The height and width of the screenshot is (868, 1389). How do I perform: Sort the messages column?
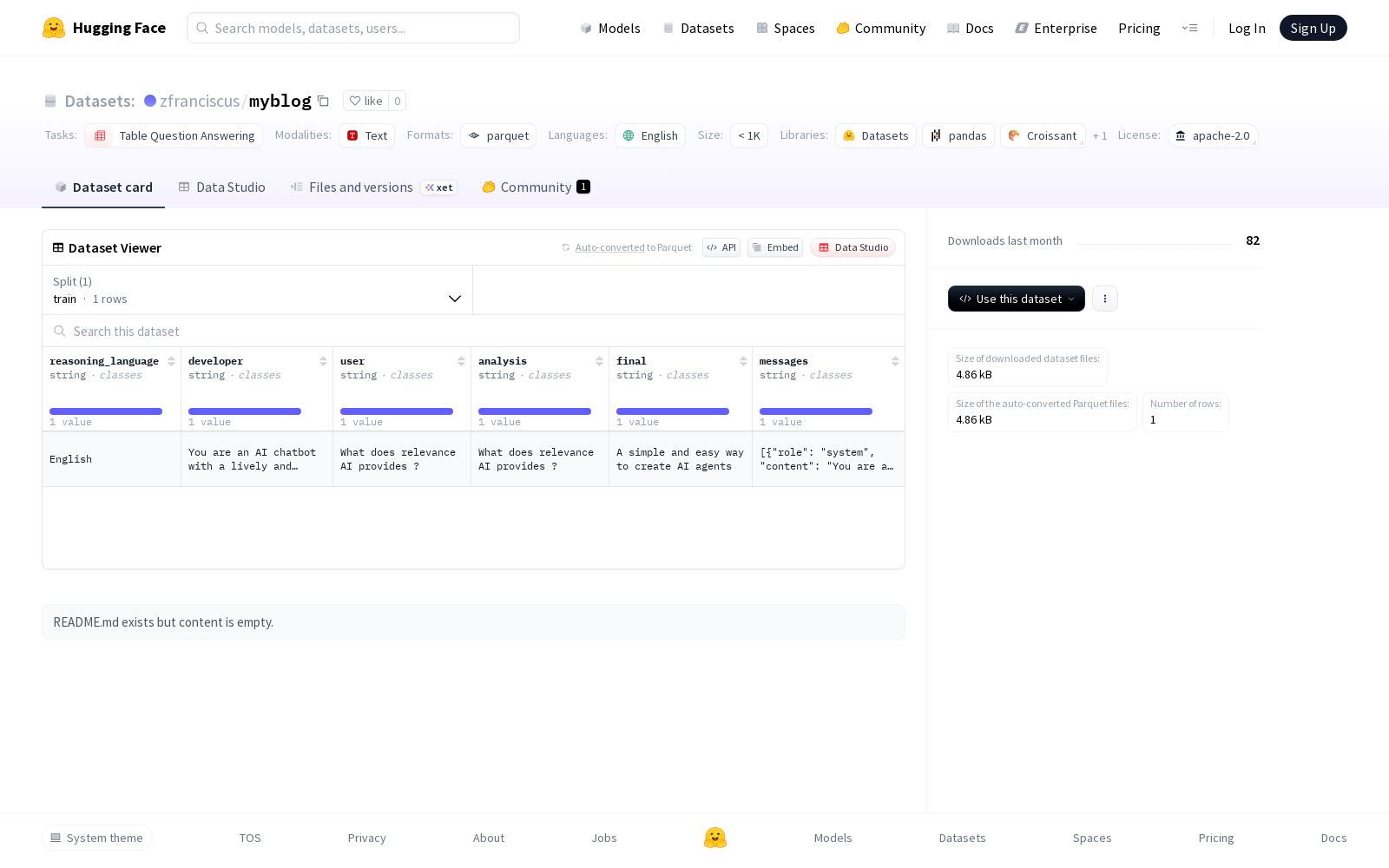(x=895, y=361)
